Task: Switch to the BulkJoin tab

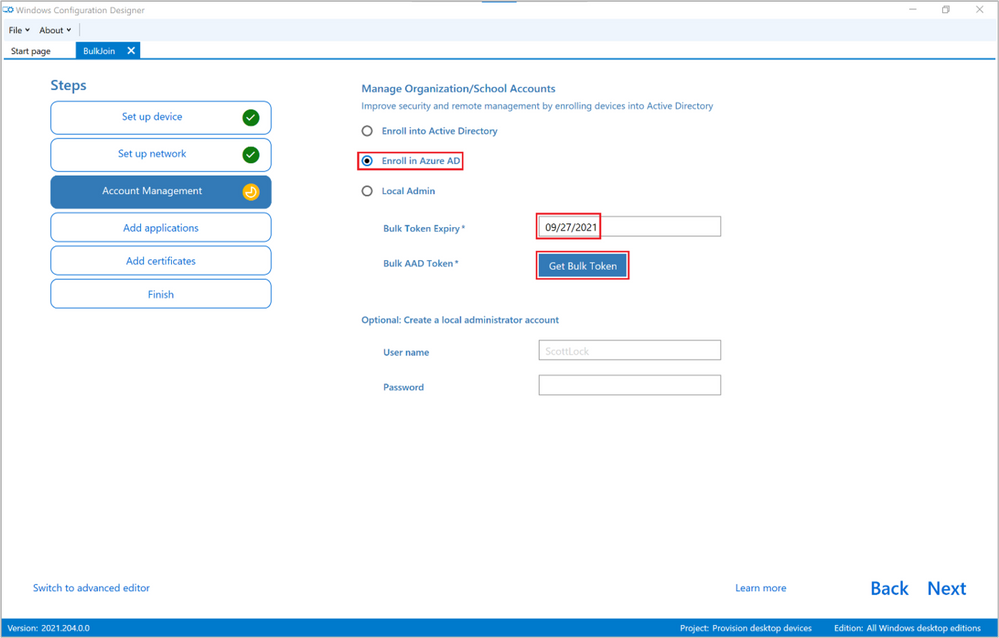Action: tap(99, 51)
